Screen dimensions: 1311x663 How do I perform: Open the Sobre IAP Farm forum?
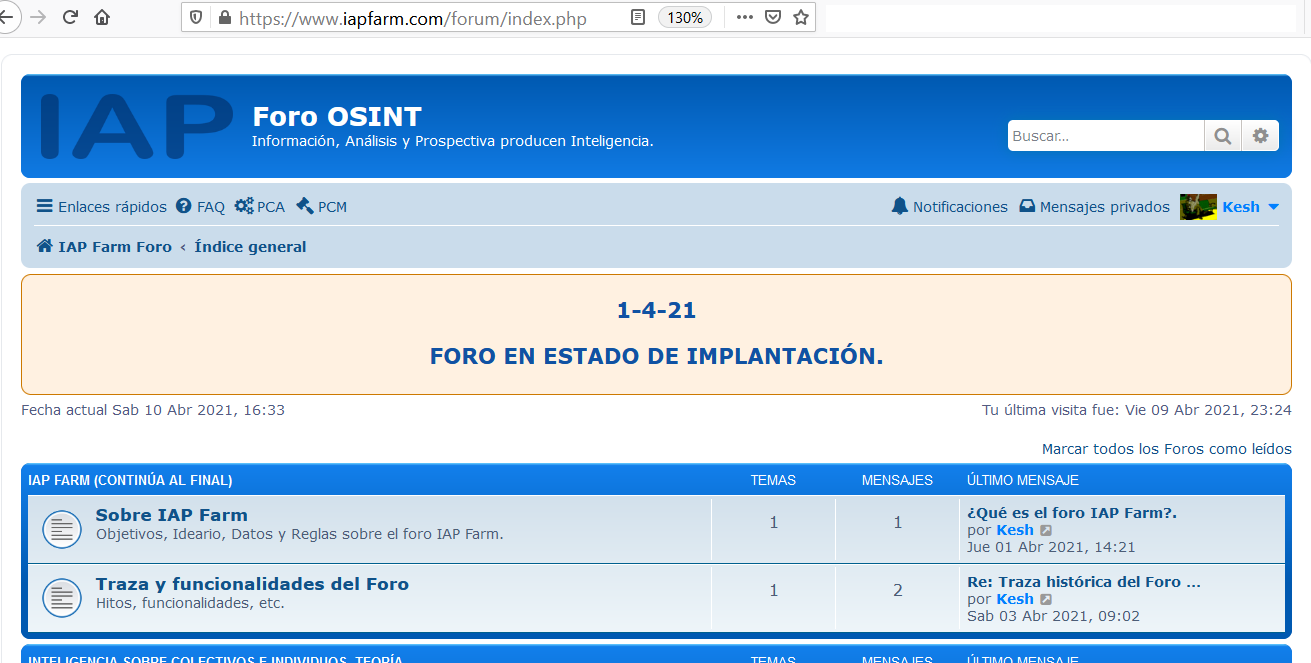[171, 515]
